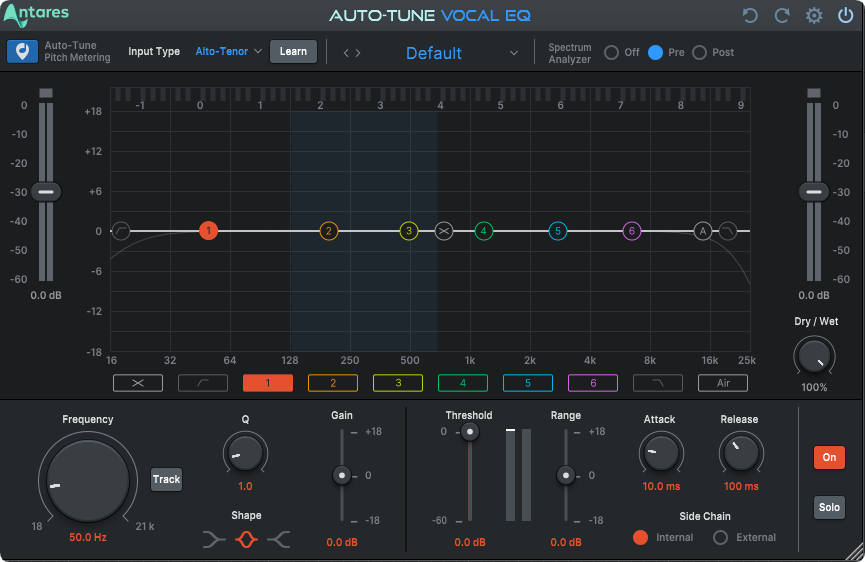
Task: Click the 10.0 ms attack value
Action: pyautogui.click(x=661, y=486)
